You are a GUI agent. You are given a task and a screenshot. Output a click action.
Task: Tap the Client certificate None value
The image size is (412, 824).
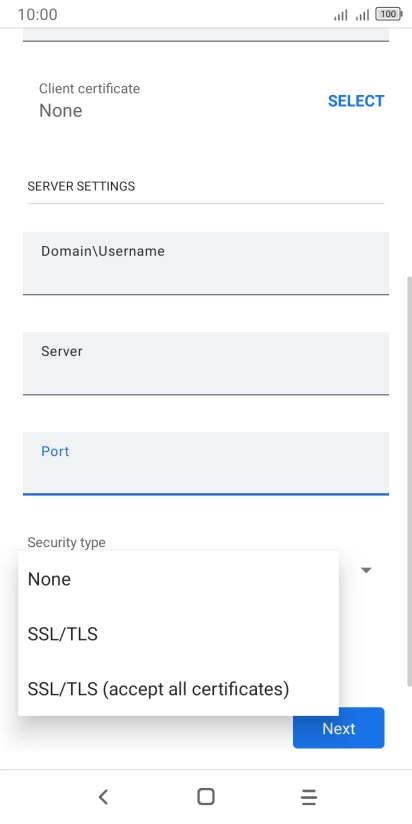[60, 111]
